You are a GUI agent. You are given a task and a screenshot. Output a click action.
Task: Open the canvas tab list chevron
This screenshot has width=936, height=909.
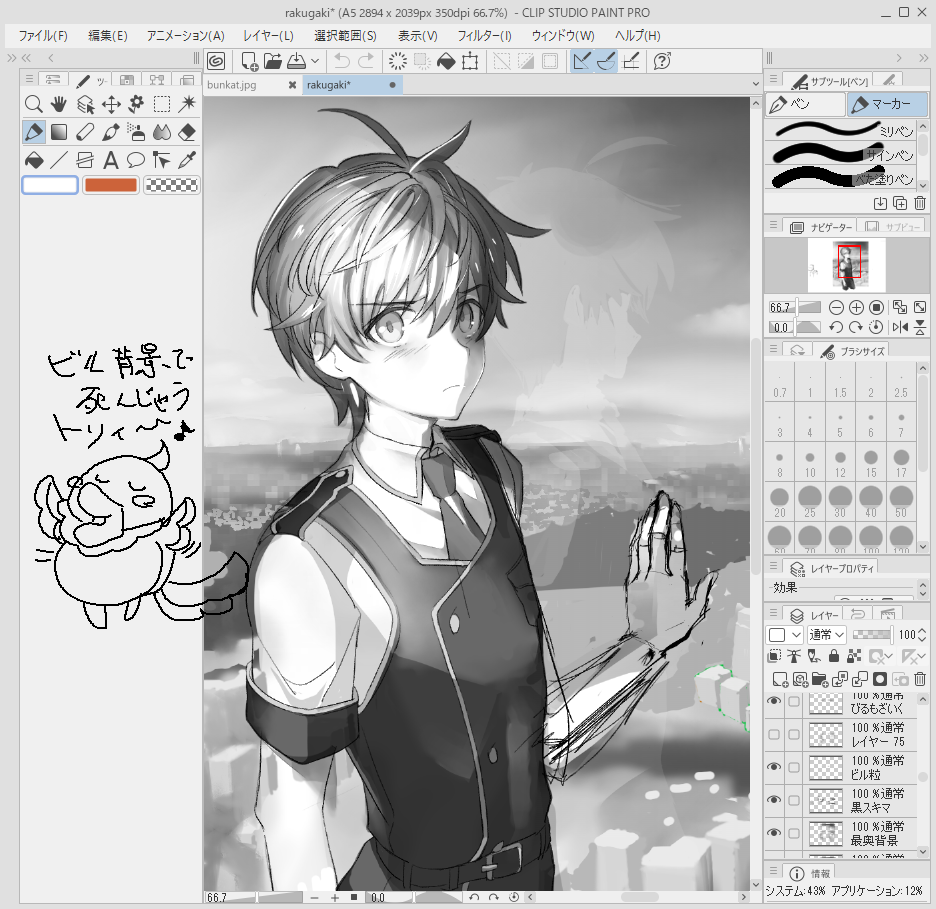(x=756, y=84)
